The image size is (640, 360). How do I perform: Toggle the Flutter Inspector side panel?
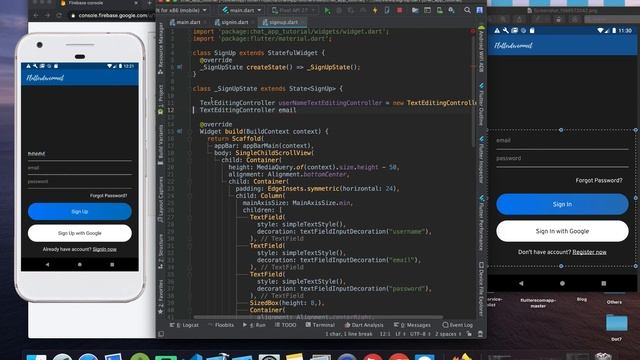tap(482, 160)
